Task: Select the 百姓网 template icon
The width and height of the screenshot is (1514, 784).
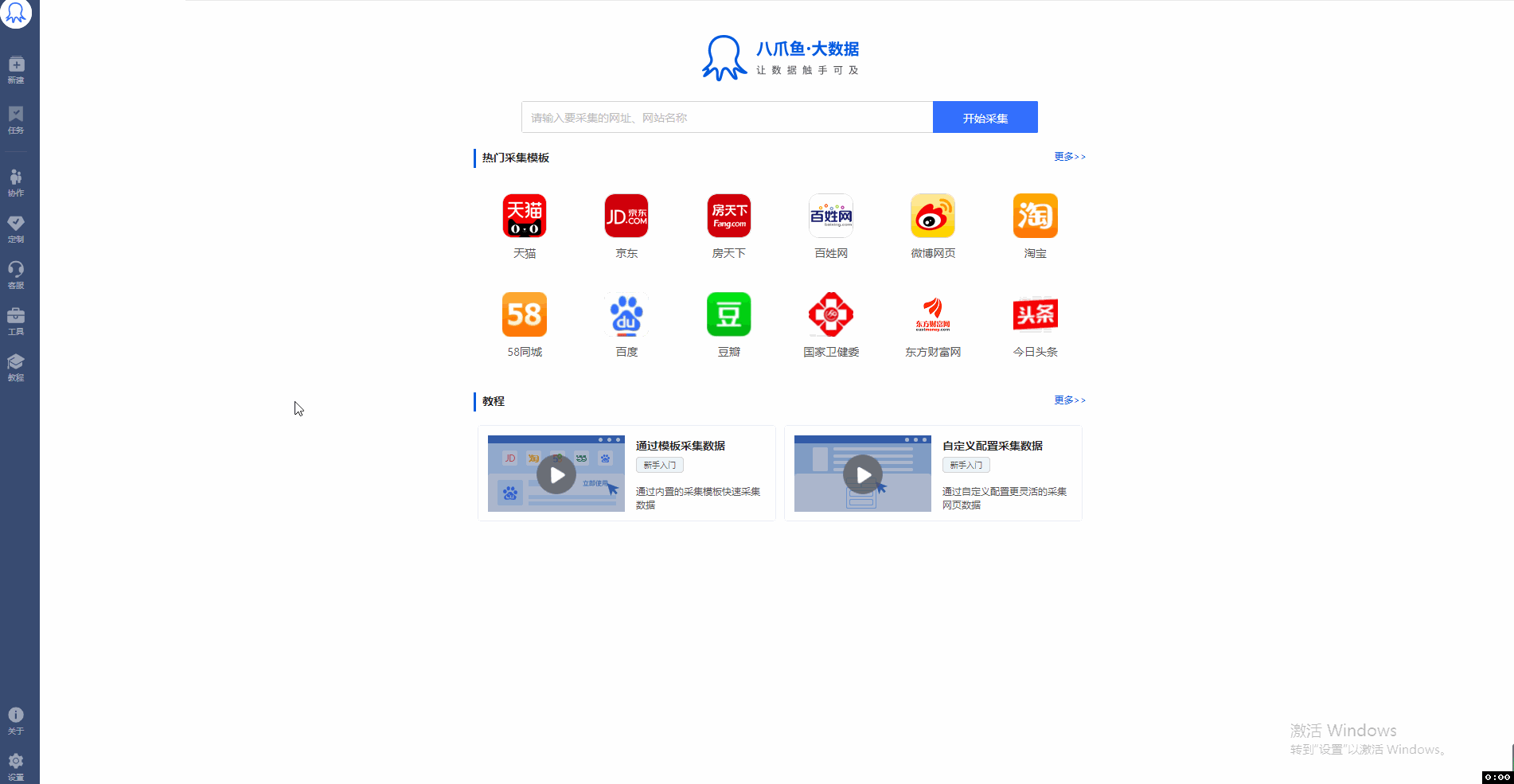Action: [x=831, y=216]
